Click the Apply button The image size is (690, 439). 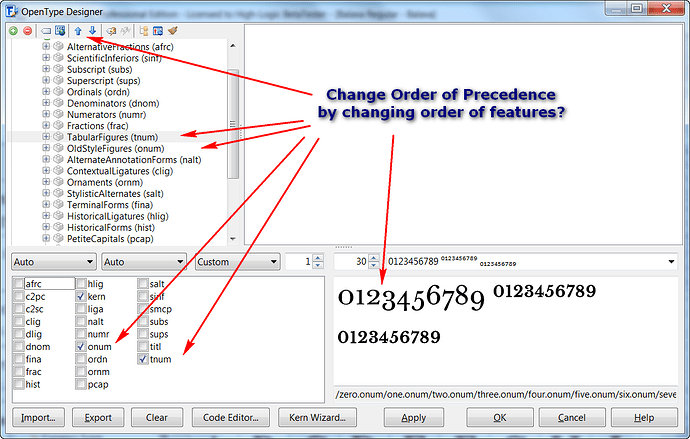point(414,417)
